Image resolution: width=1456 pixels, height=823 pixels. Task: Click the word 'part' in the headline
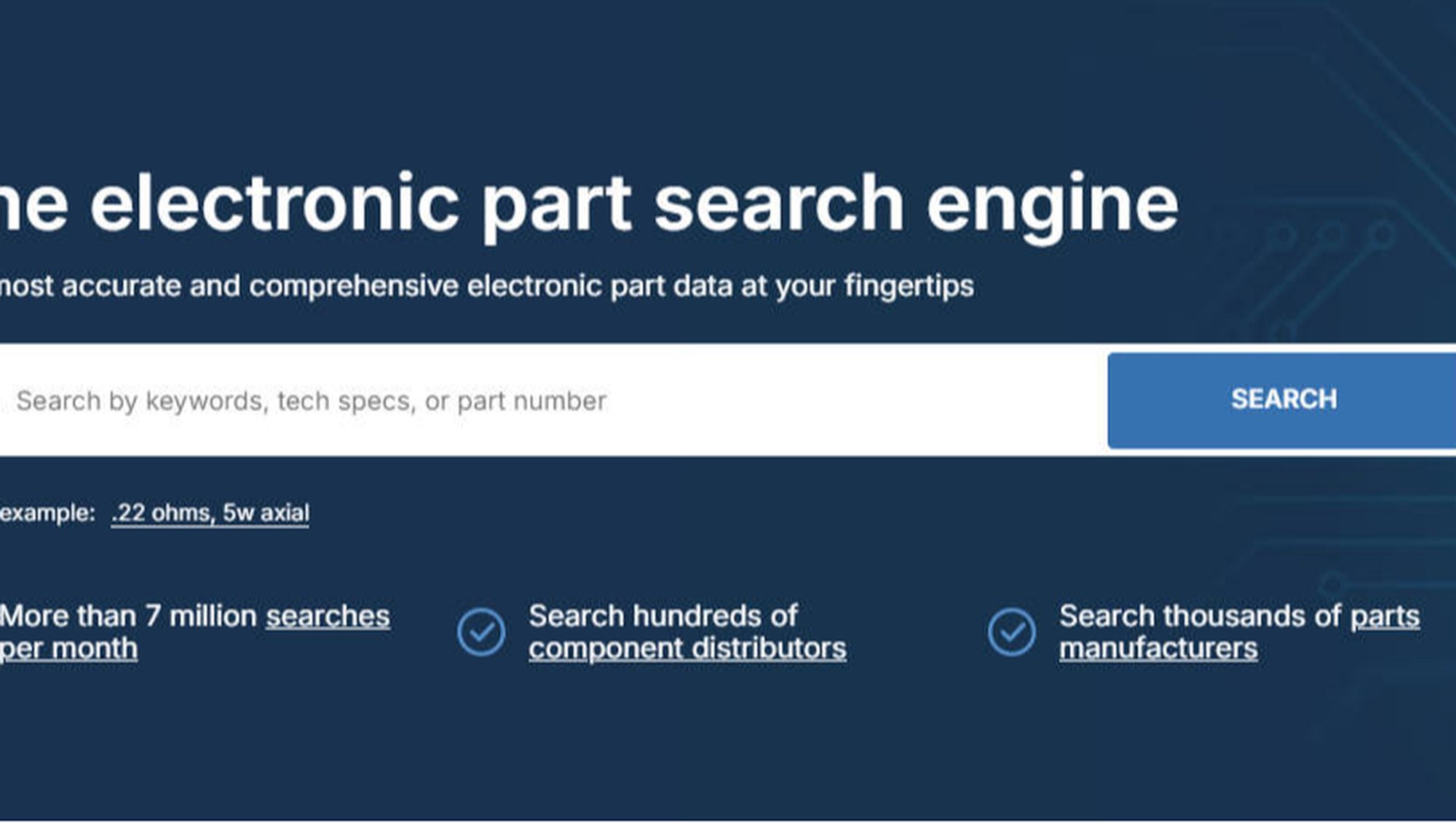(557, 204)
